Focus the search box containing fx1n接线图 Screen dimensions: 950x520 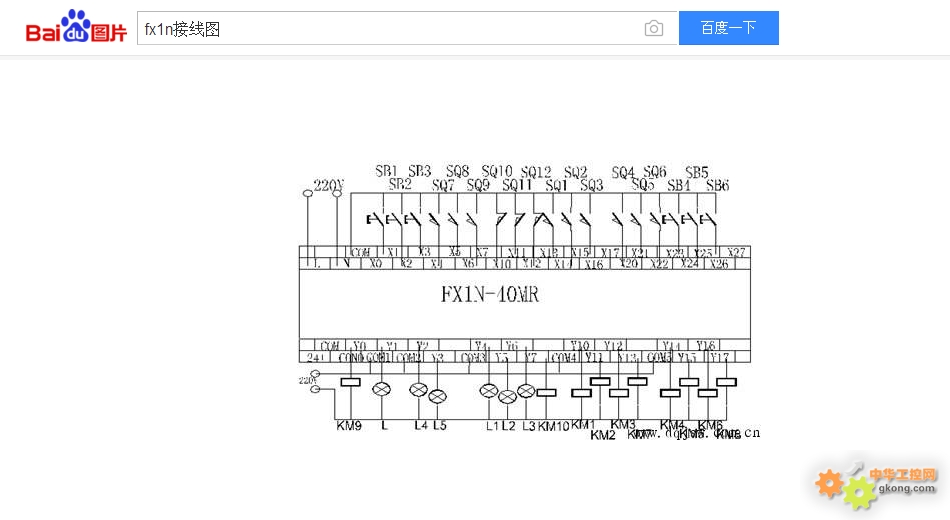point(390,29)
